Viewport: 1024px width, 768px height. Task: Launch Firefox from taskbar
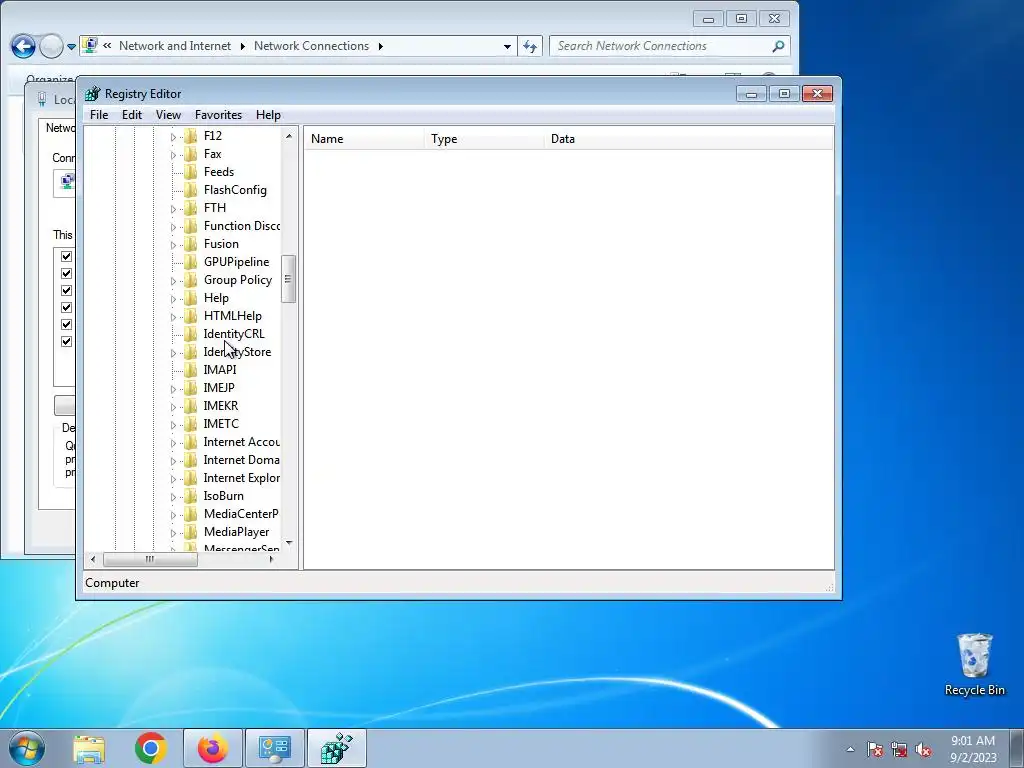point(213,748)
